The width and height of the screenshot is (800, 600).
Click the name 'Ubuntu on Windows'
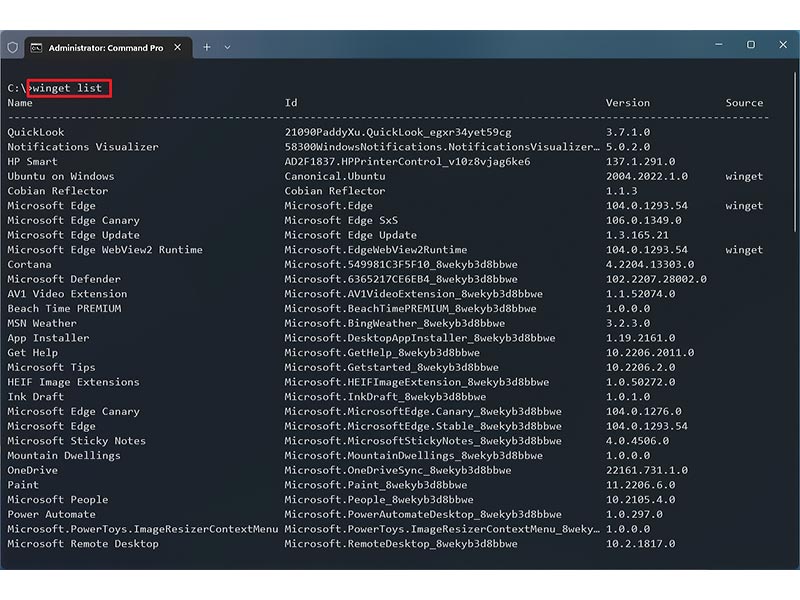tap(61, 177)
